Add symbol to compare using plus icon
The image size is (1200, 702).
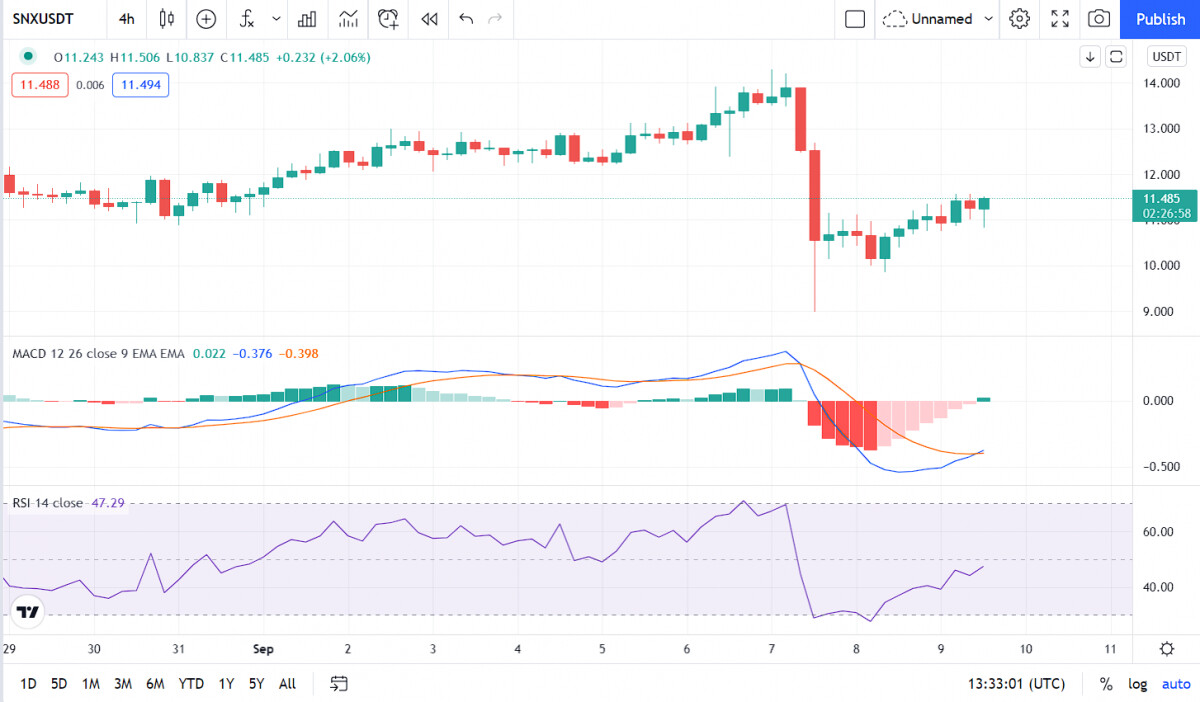tap(206, 18)
